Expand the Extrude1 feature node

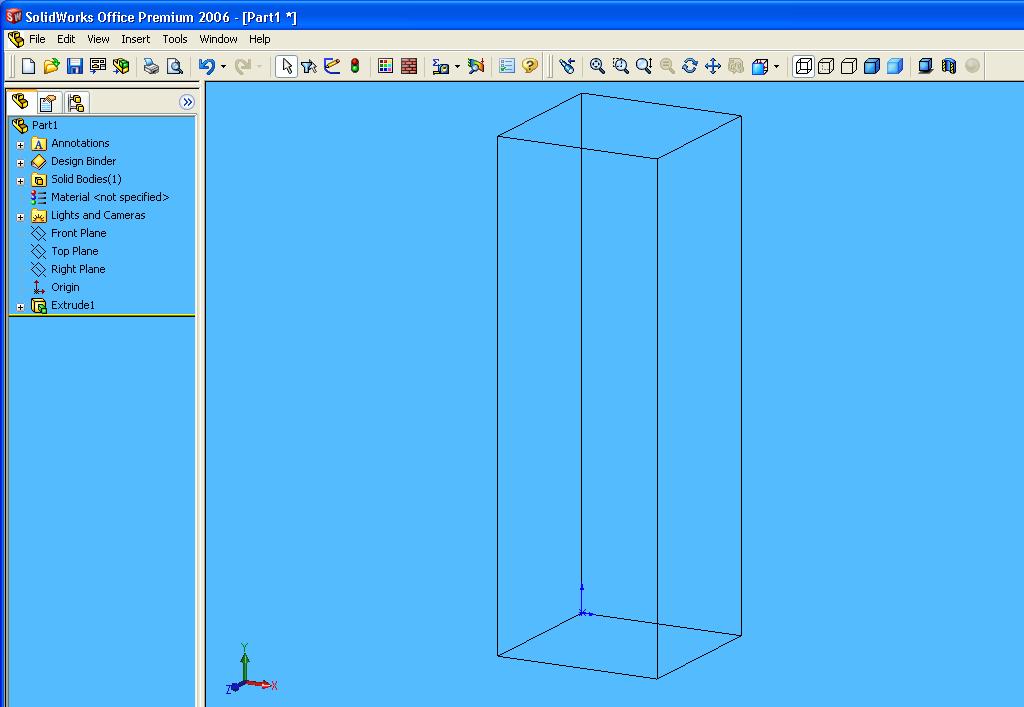[x=20, y=307]
